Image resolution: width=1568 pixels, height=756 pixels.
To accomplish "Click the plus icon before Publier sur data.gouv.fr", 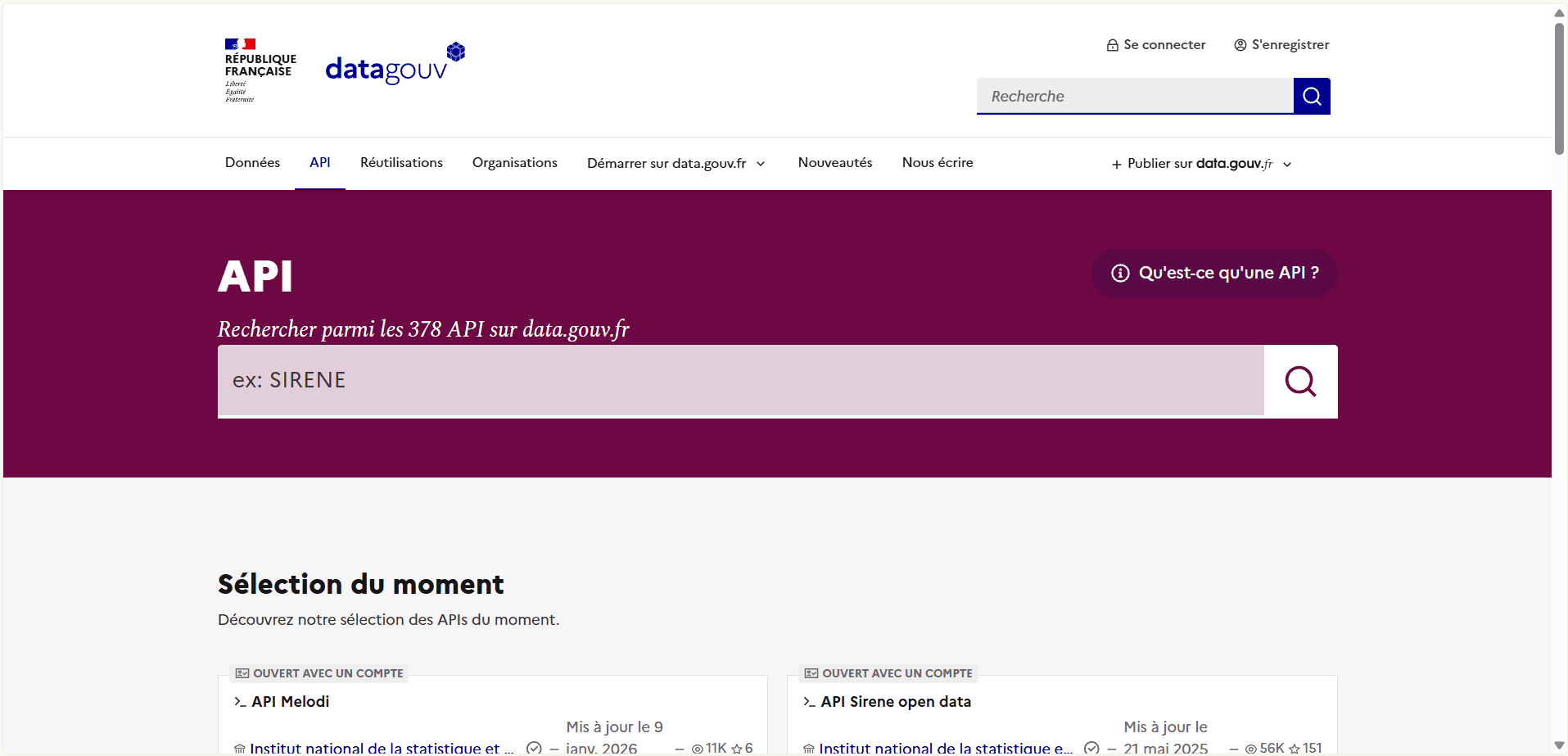I will 1117,165.
